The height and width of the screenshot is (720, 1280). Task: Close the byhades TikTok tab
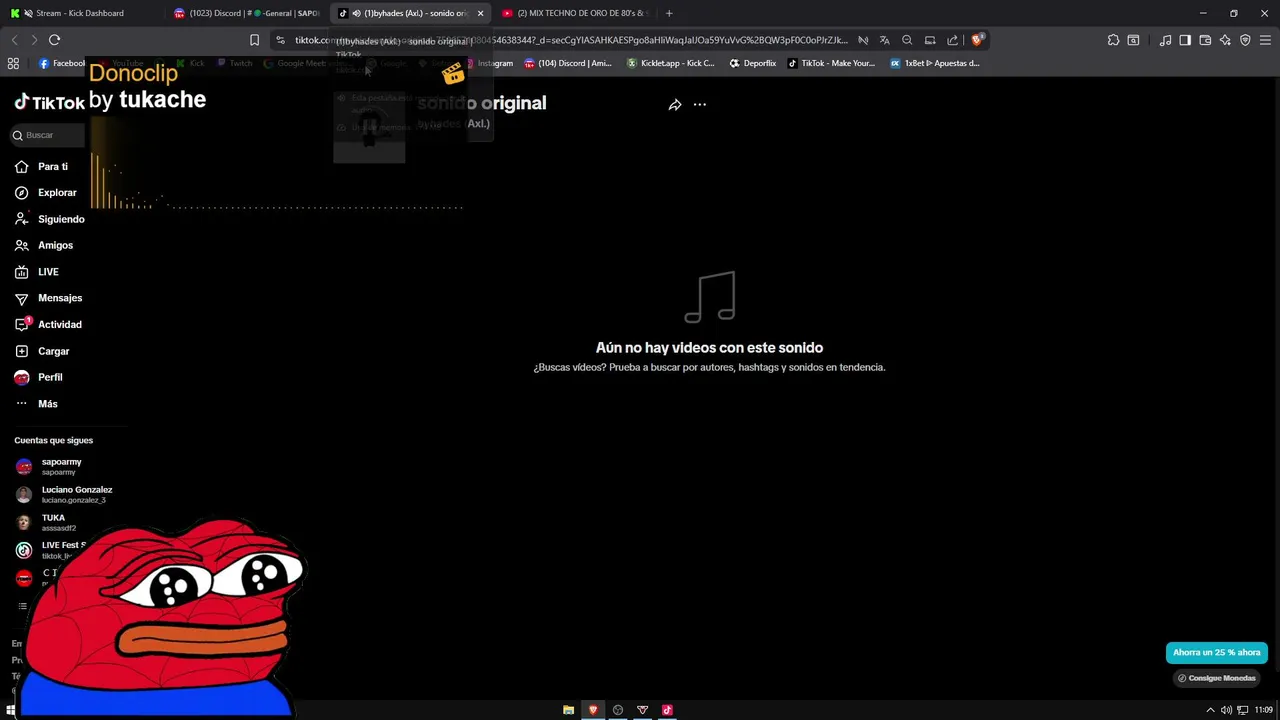click(480, 13)
